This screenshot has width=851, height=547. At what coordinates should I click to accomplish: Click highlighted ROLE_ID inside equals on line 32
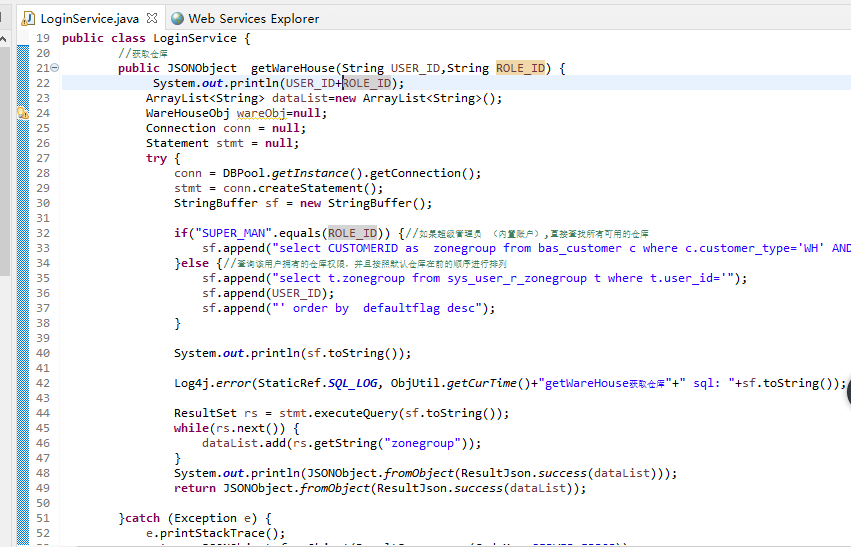click(352, 233)
